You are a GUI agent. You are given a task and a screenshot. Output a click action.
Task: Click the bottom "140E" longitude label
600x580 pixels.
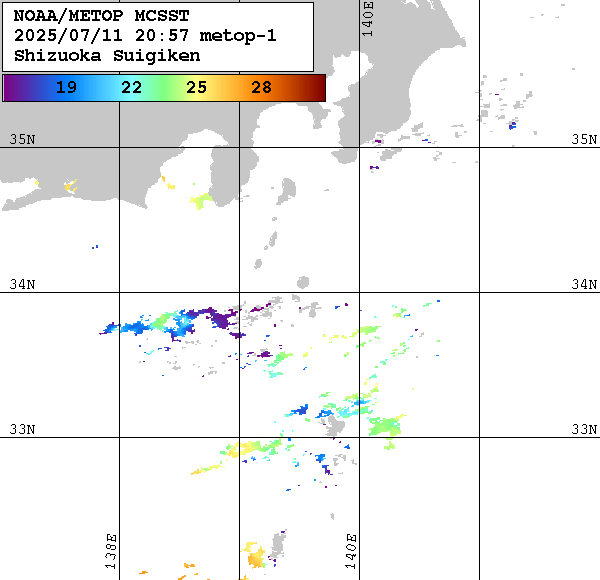point(351,551)
